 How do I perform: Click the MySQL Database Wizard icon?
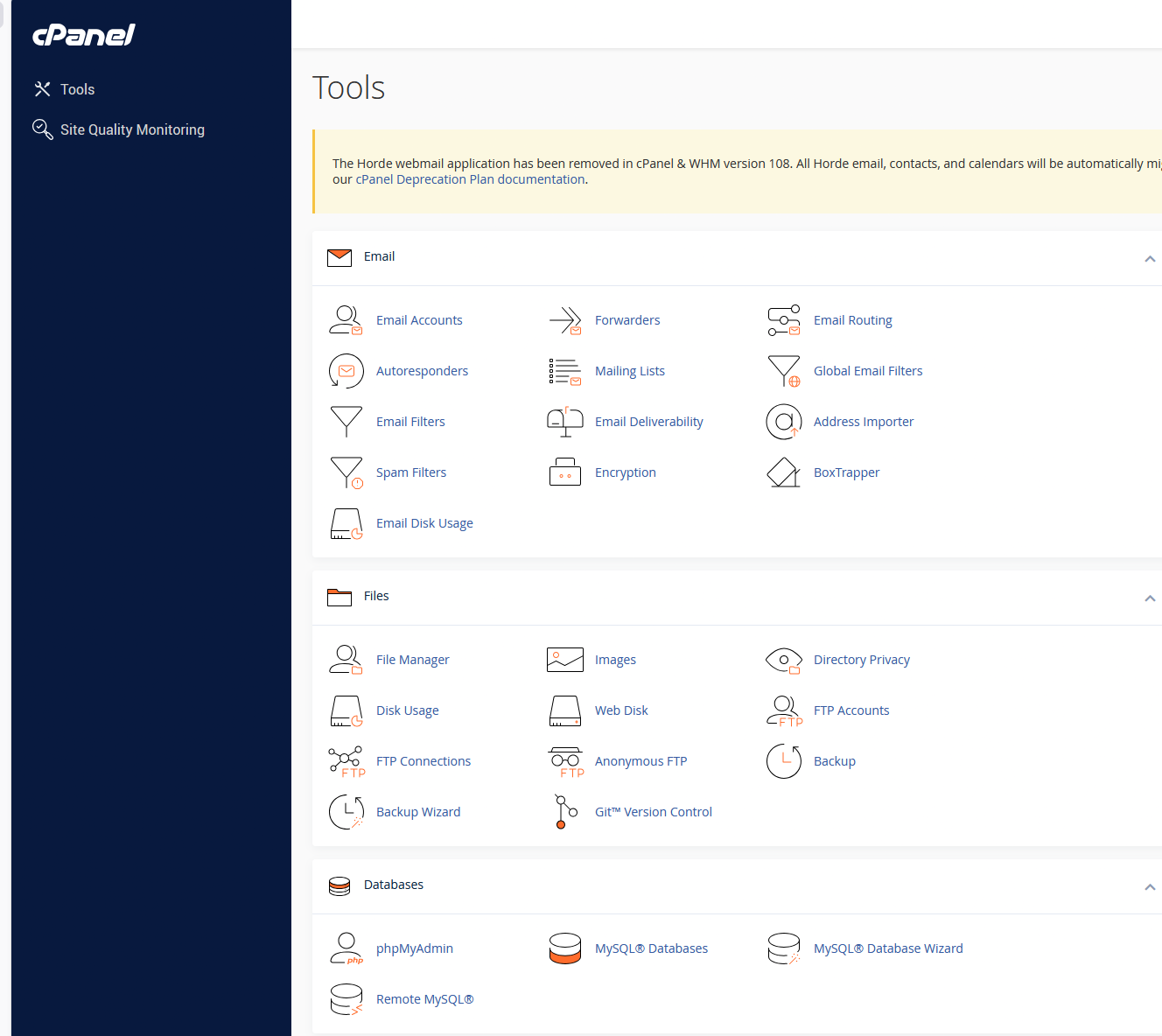(x=784, y=948)
